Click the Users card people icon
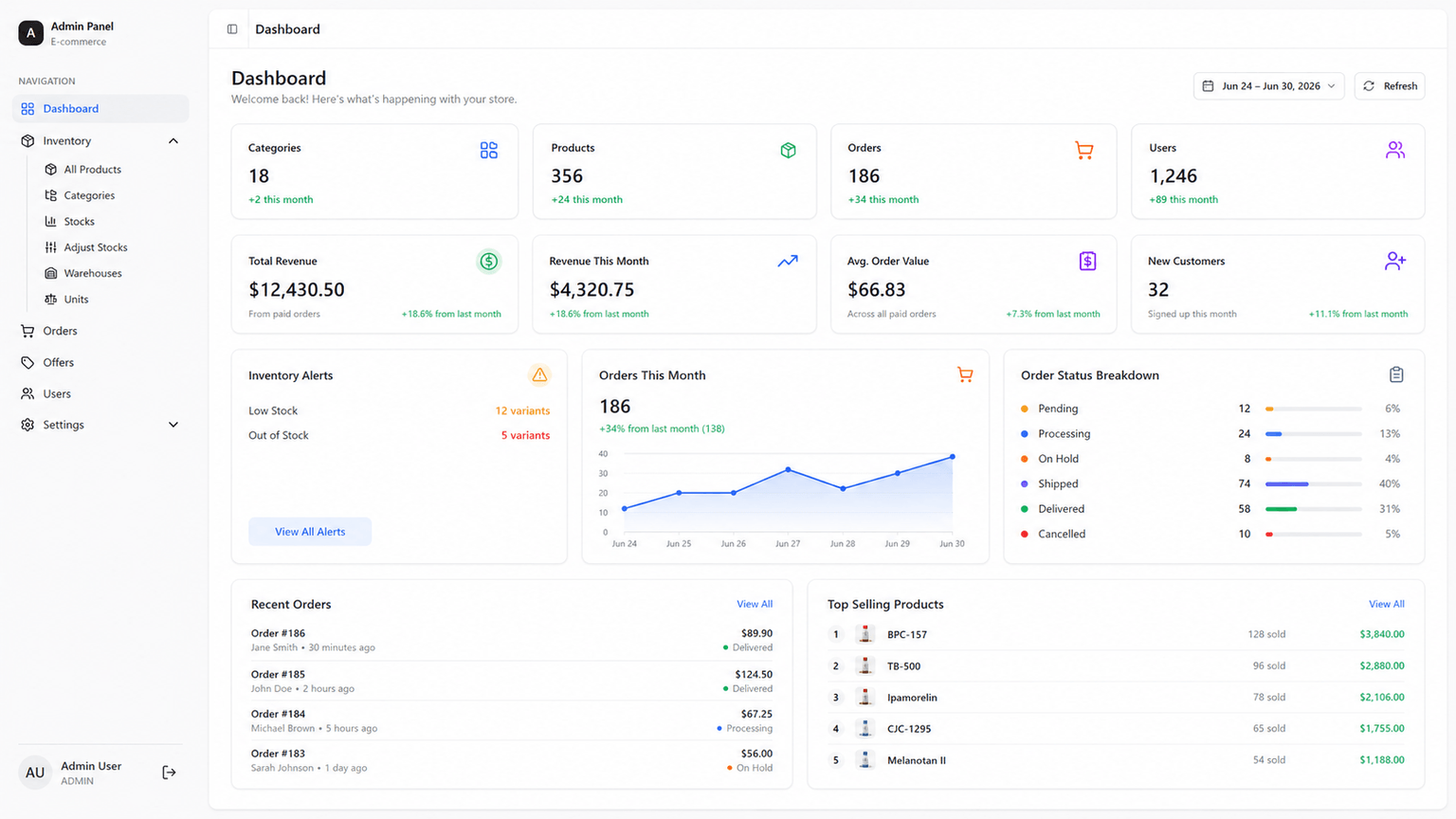This screenshot has height=819, width=1456. (x=1394, y=150)
